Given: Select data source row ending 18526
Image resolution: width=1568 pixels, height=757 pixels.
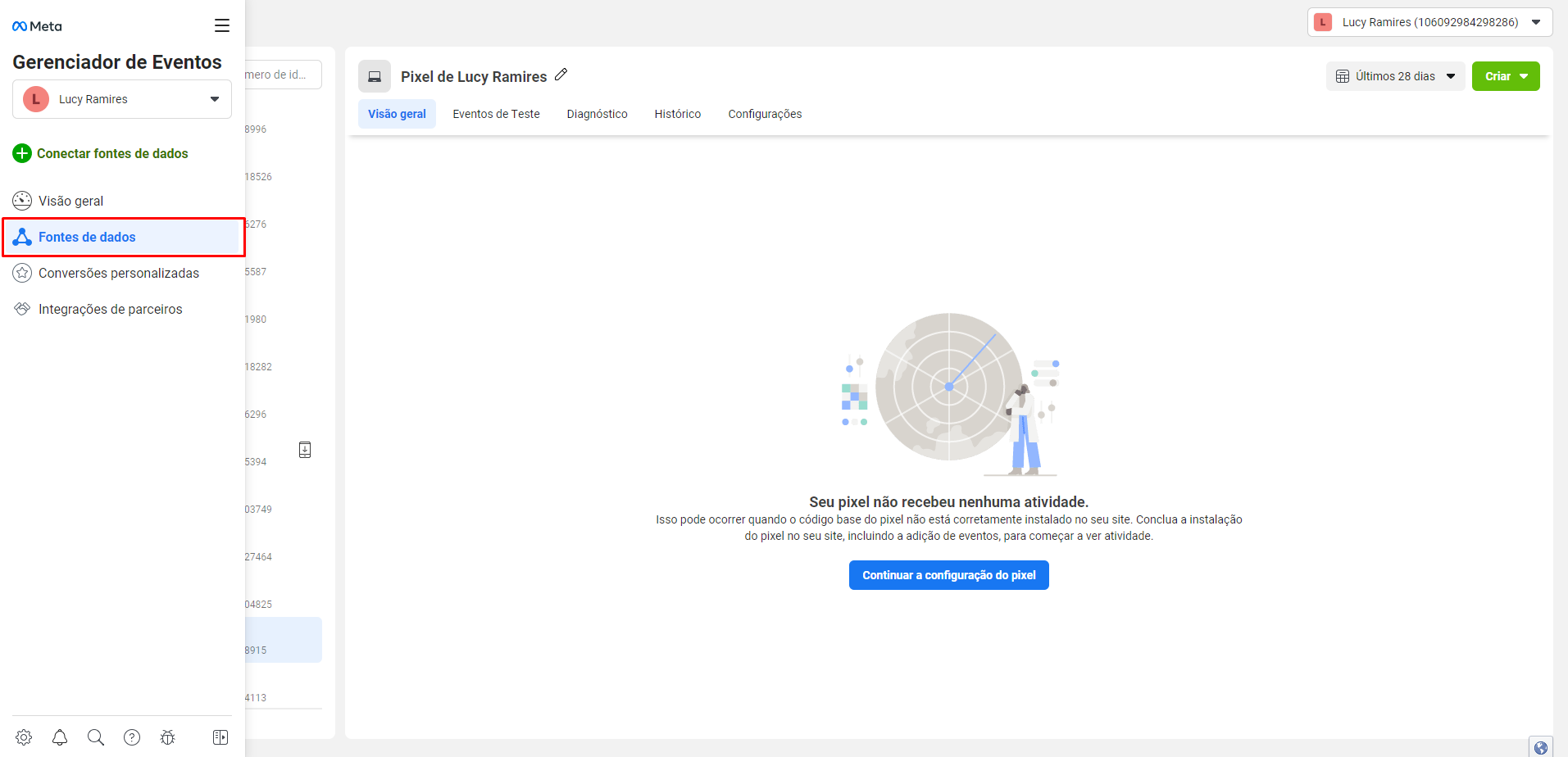Looking at the screenshot, I should pyautogui.click(x=284, y=176).
